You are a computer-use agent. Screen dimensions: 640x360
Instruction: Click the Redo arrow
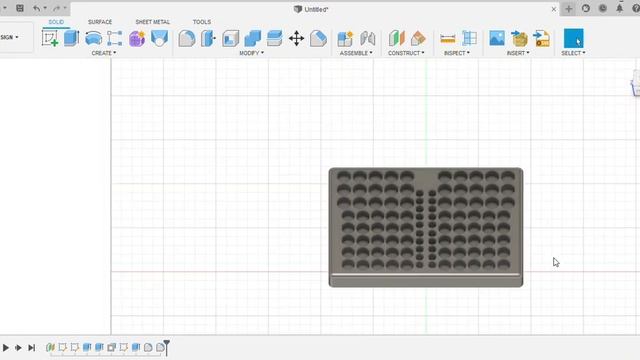[57, 8]
